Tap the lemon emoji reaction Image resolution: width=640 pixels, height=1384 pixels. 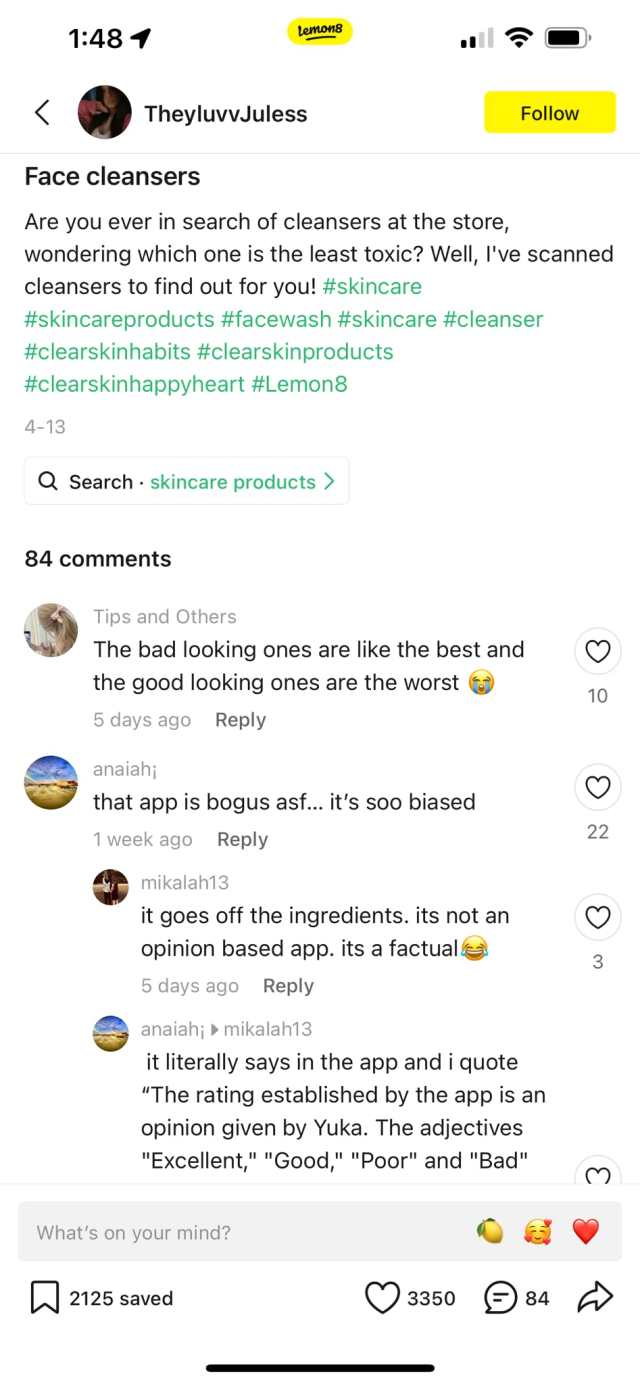click(489, 1232)
